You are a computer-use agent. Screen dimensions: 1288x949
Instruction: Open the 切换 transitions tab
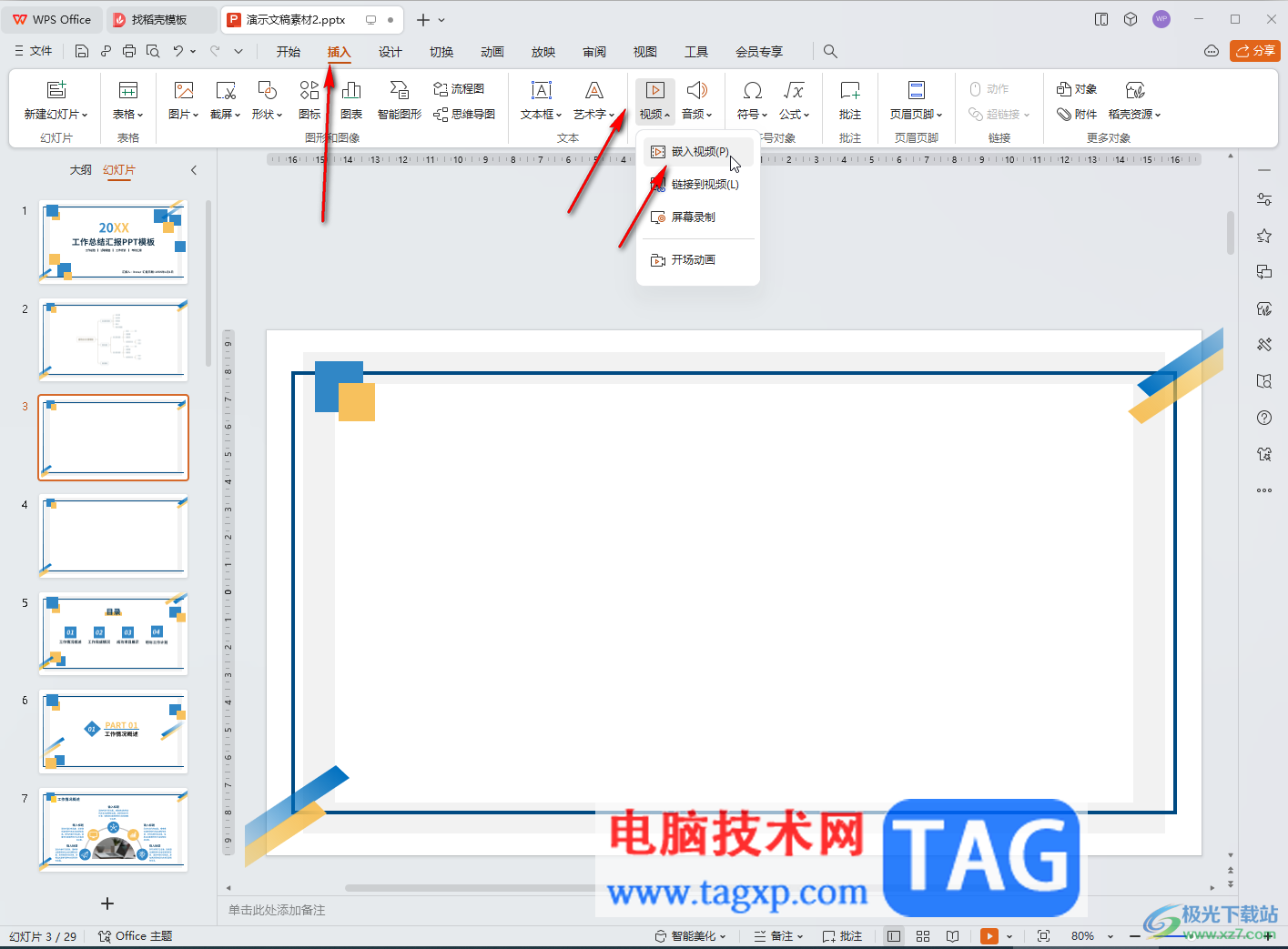441,52
